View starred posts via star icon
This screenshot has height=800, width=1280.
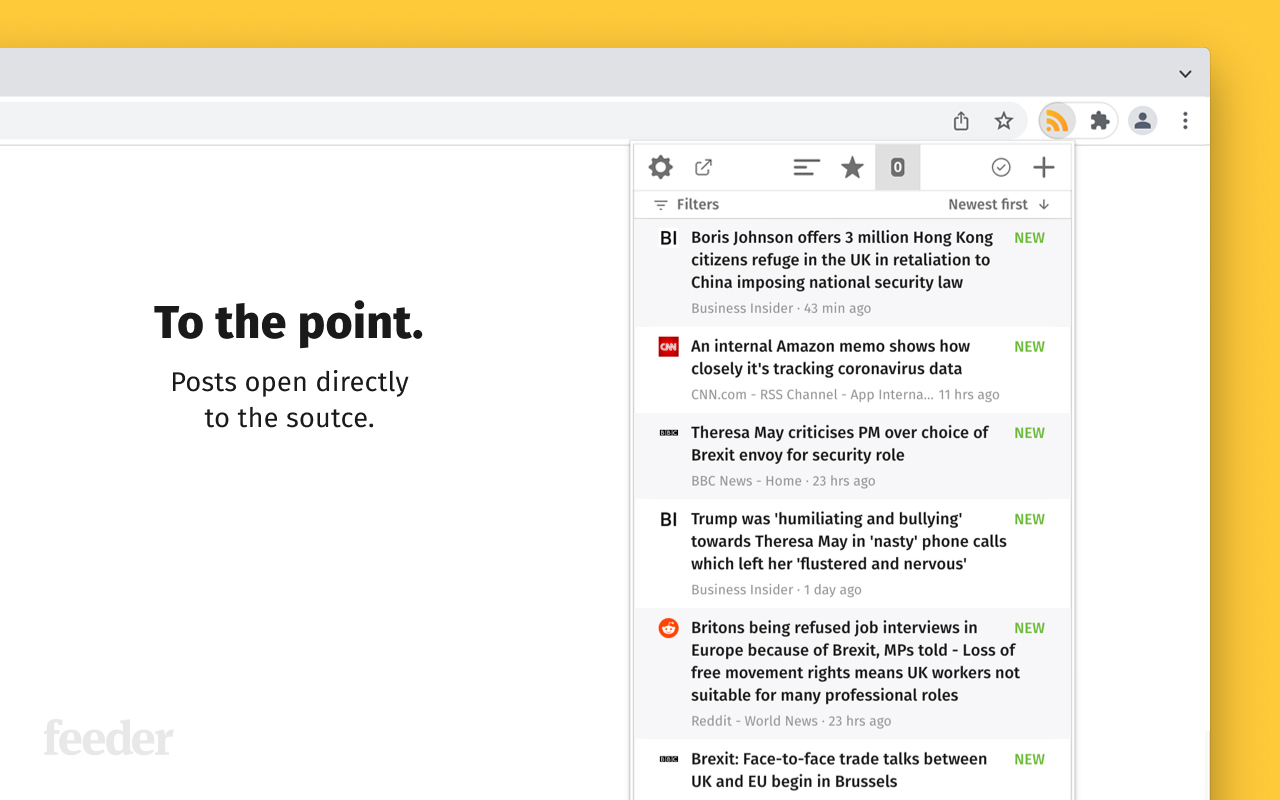(x=852, y=167)
